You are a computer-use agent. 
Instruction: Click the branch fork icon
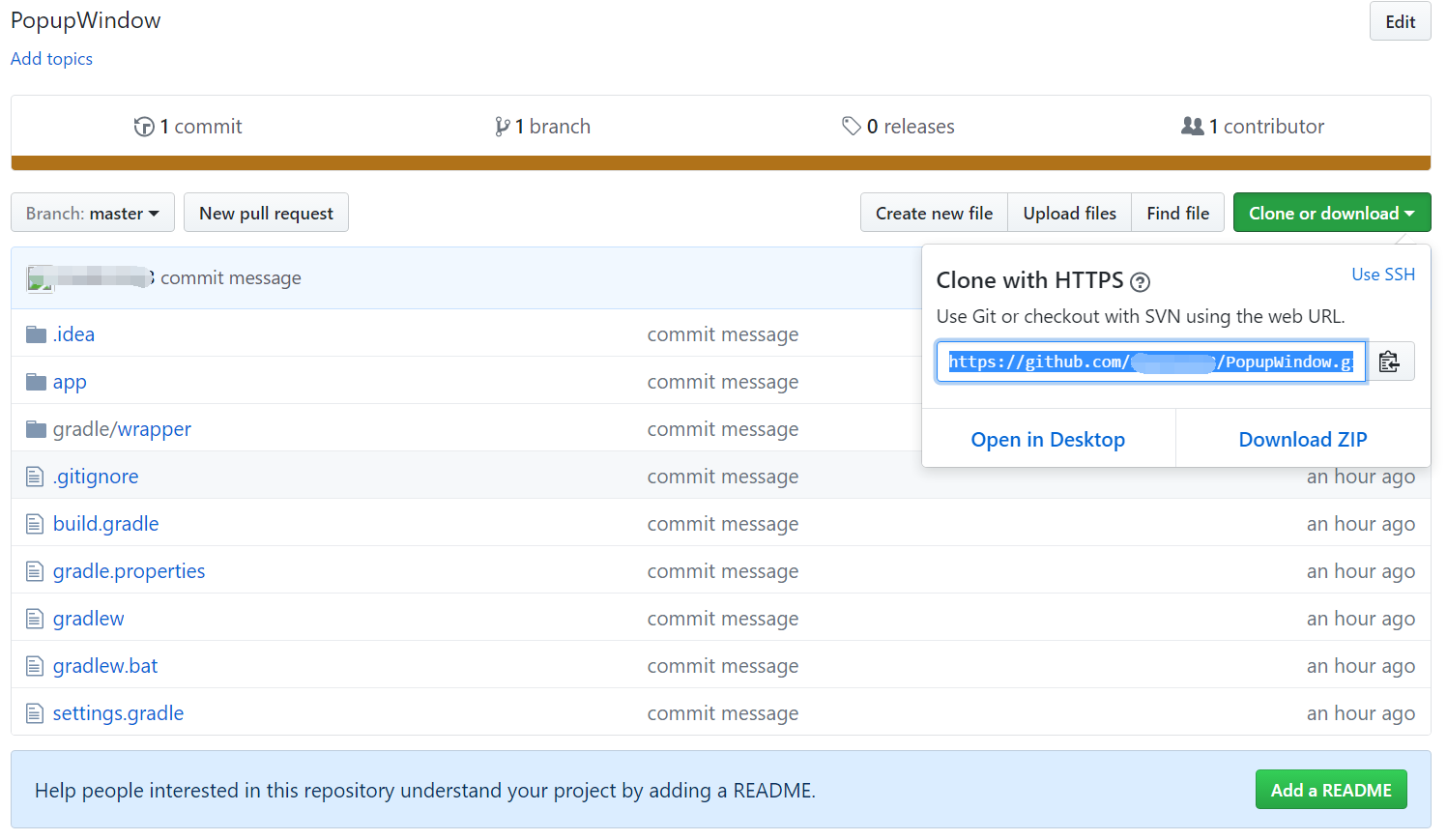pos(502,127)
